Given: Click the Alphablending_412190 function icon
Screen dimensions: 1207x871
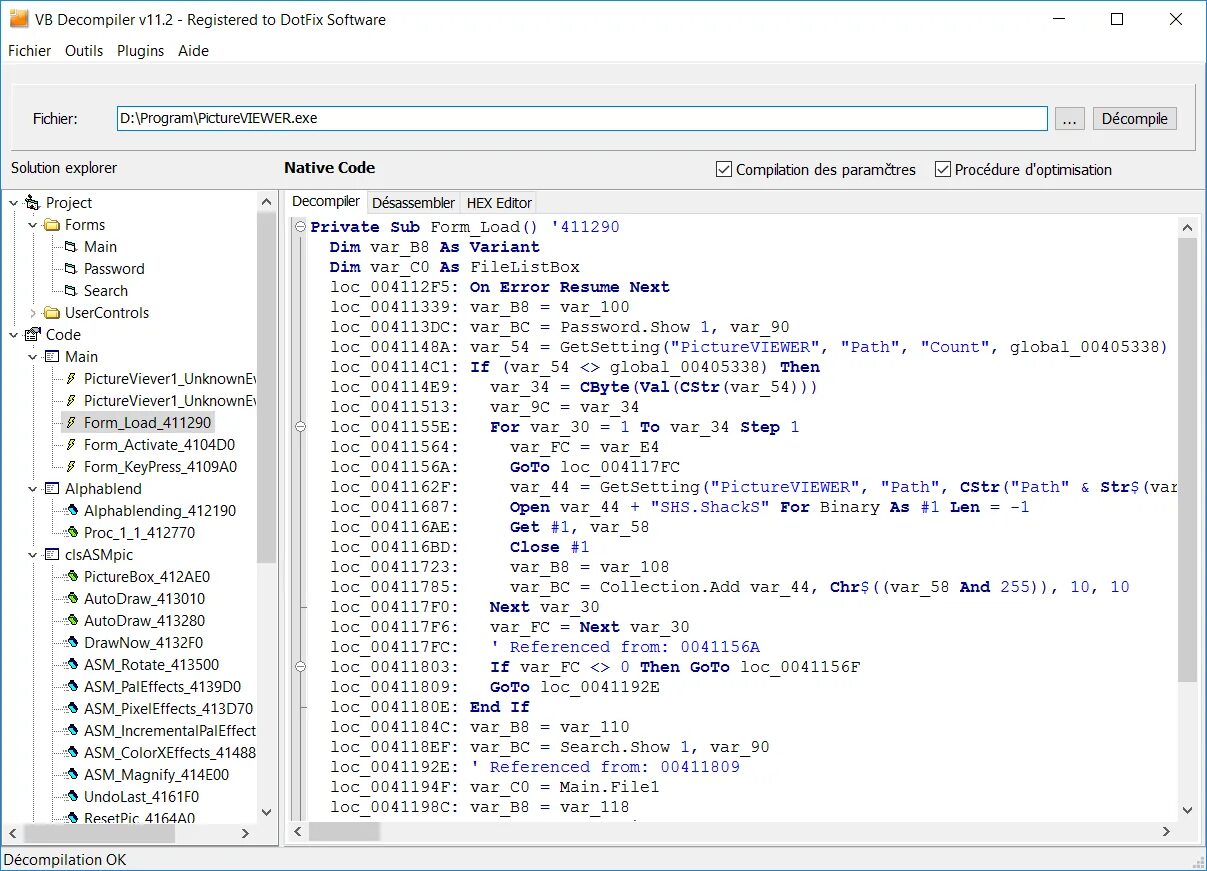Looking at the screenshot, I should point(71,511).
